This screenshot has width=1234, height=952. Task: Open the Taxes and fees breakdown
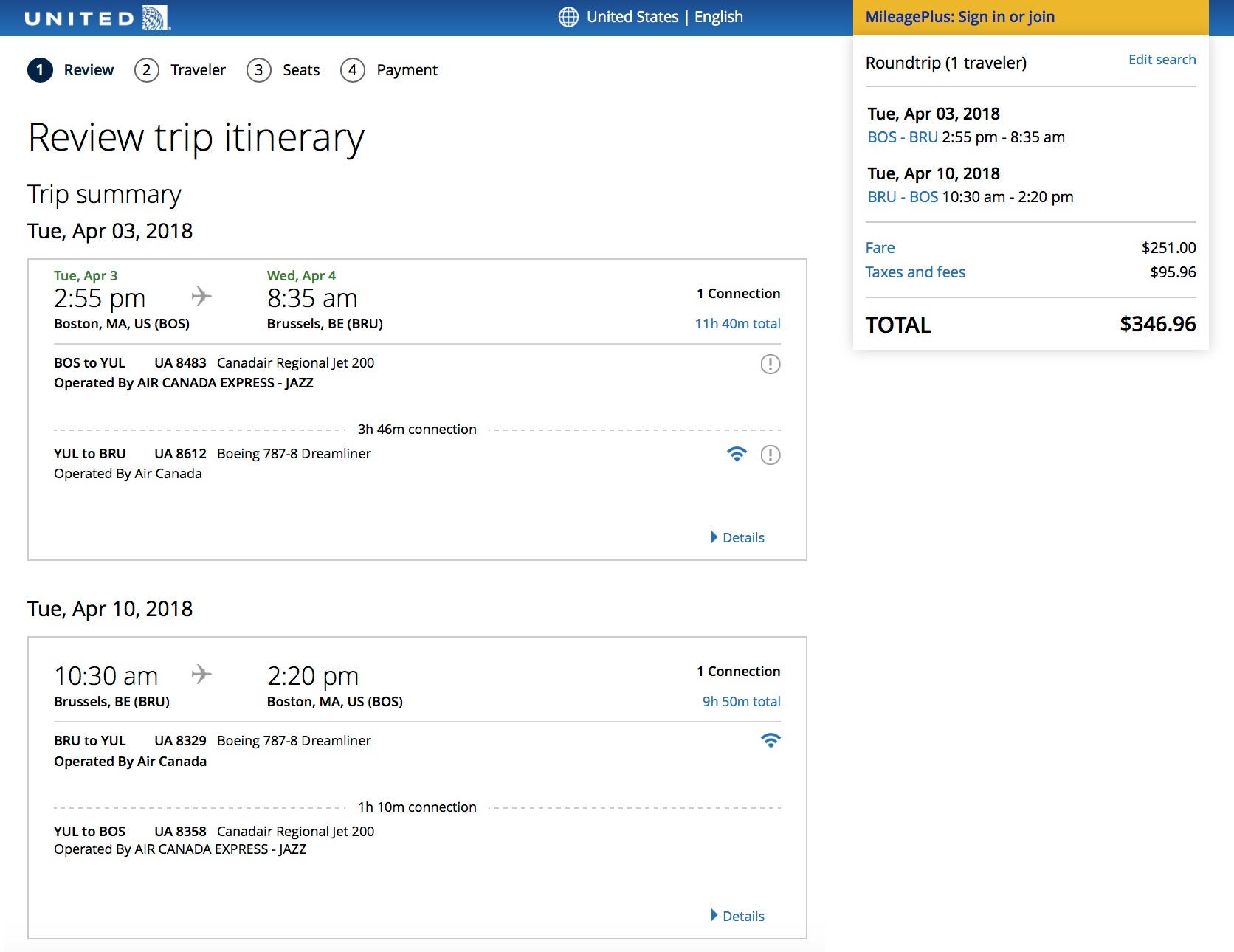[x=915, y=272]
